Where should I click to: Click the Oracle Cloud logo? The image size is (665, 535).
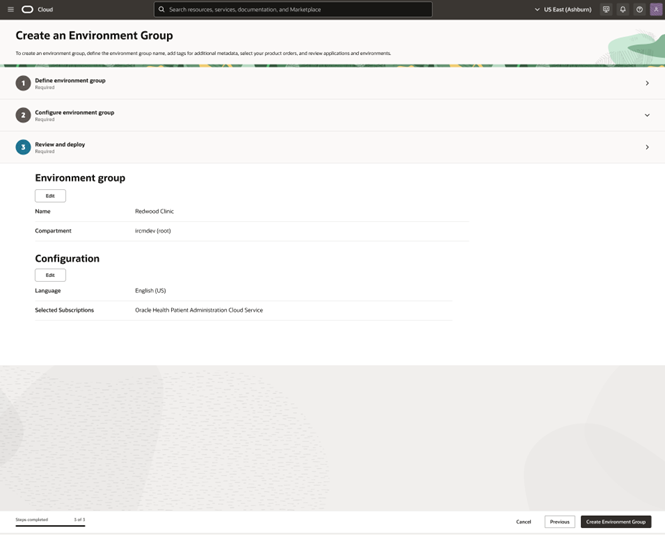click(x=27, y=9)
